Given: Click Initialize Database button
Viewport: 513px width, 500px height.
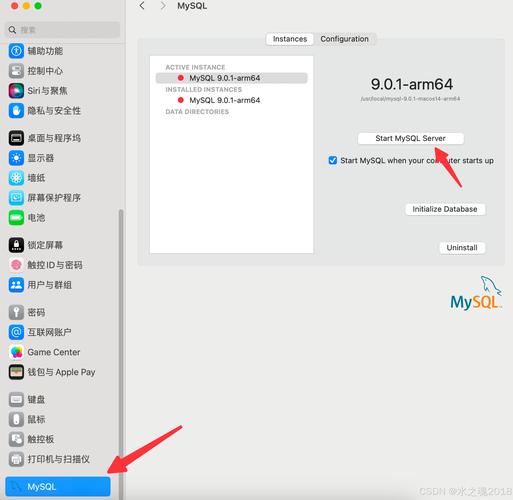Looking at the screenshot, I should click(x=445, y=209).
